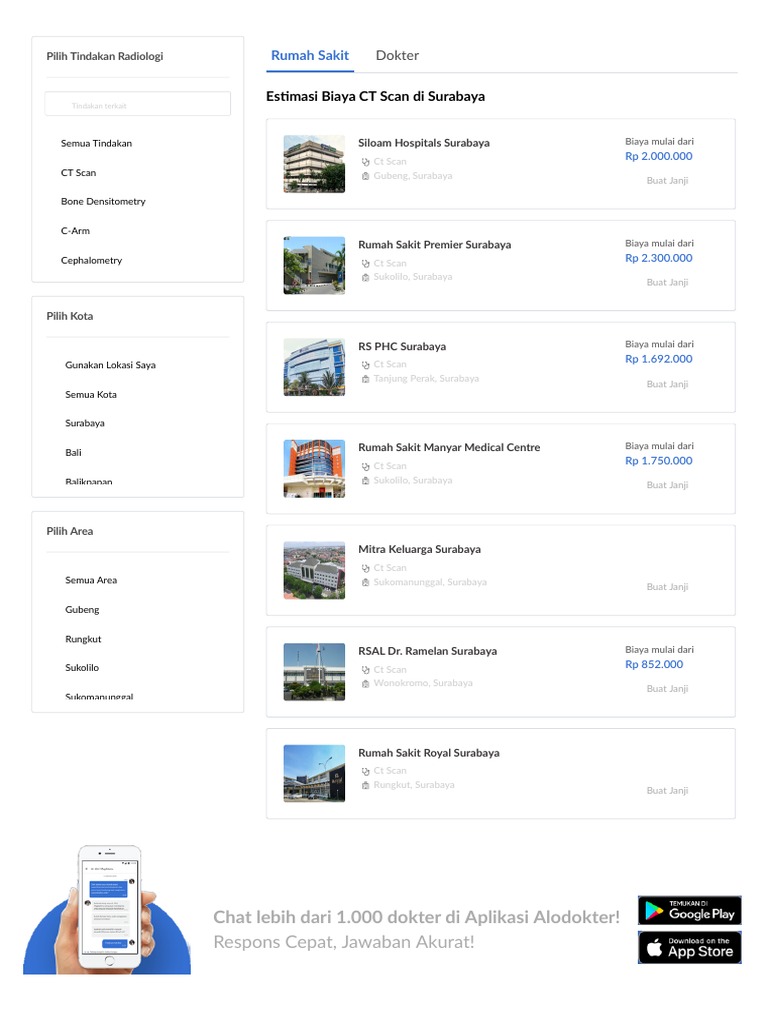Click location icon in Manyar Medical Centre card
Screen dimensions: 768x1024
tap(366, 481)
